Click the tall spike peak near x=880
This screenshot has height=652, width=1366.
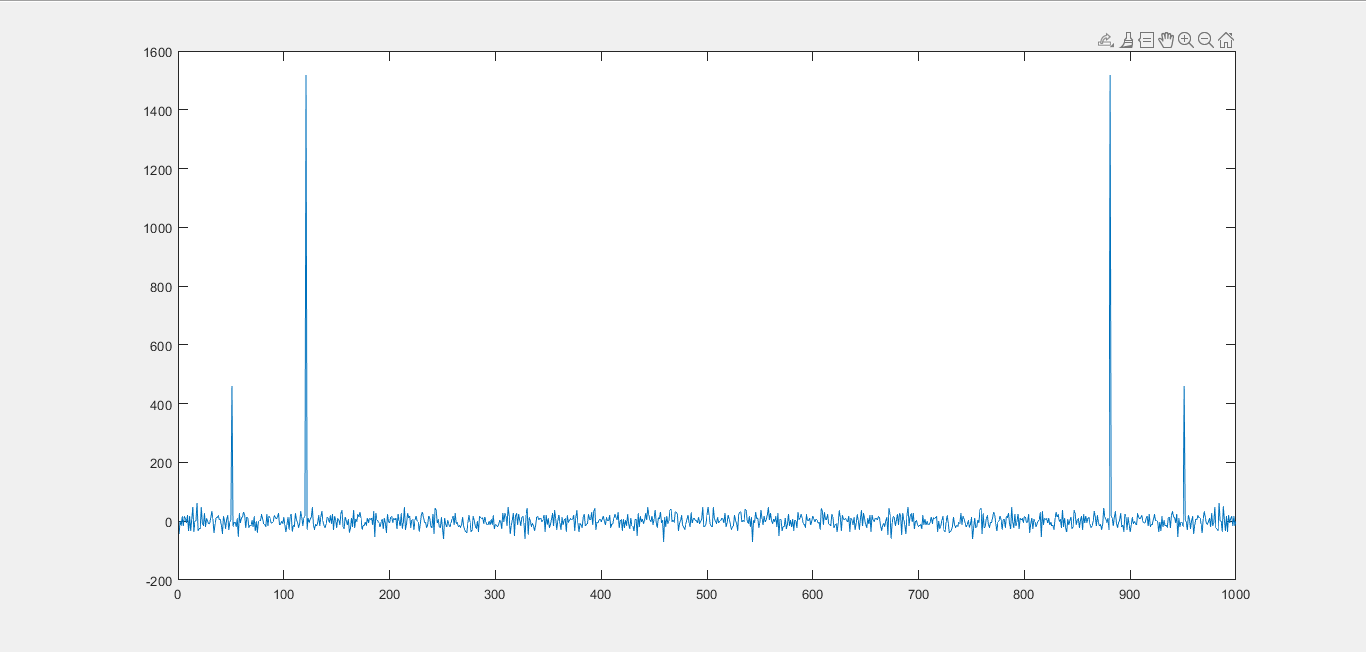pyautogui.click(x=1110, y=76)
